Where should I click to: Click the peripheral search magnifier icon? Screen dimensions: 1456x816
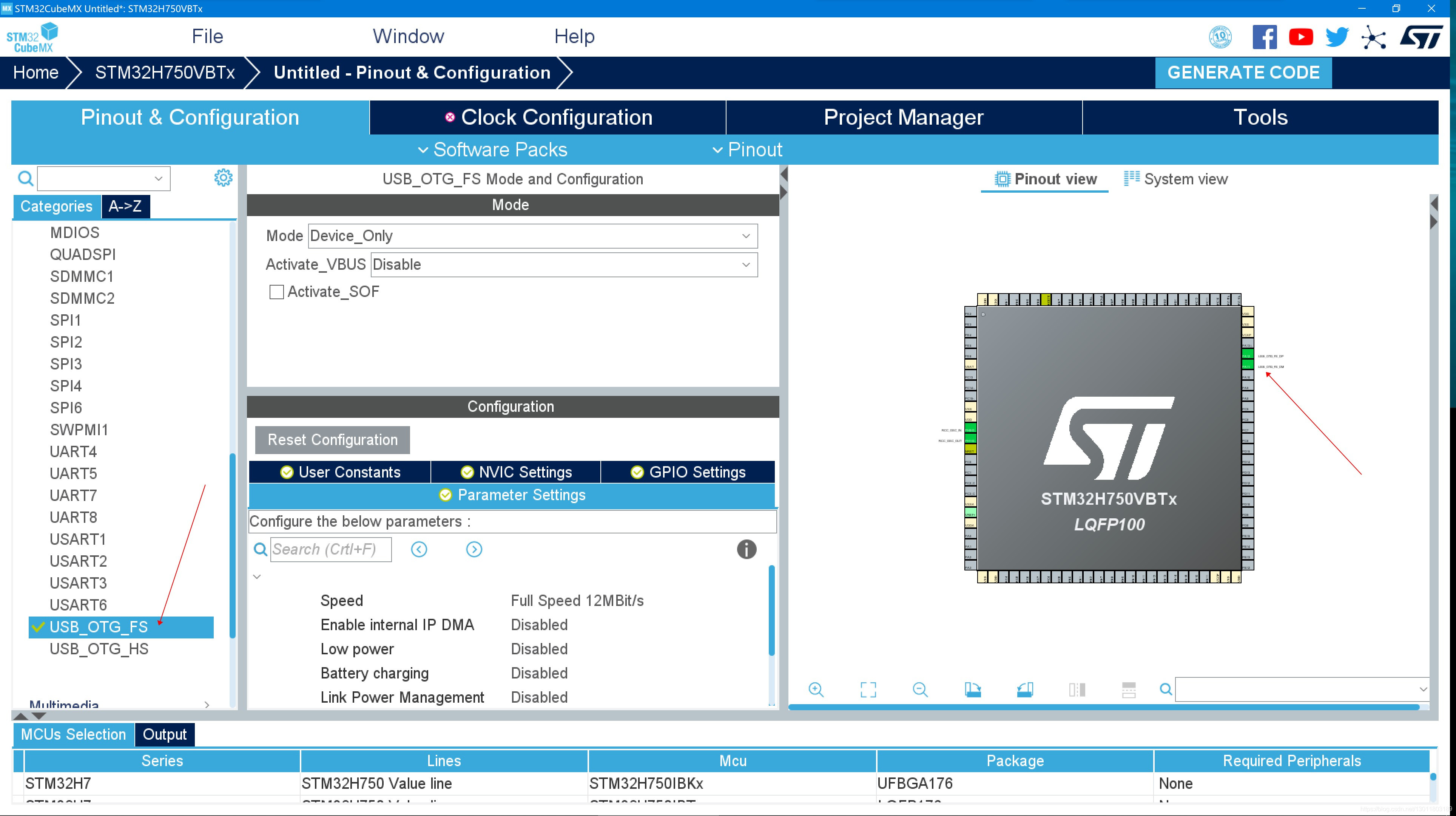(25, 179)
